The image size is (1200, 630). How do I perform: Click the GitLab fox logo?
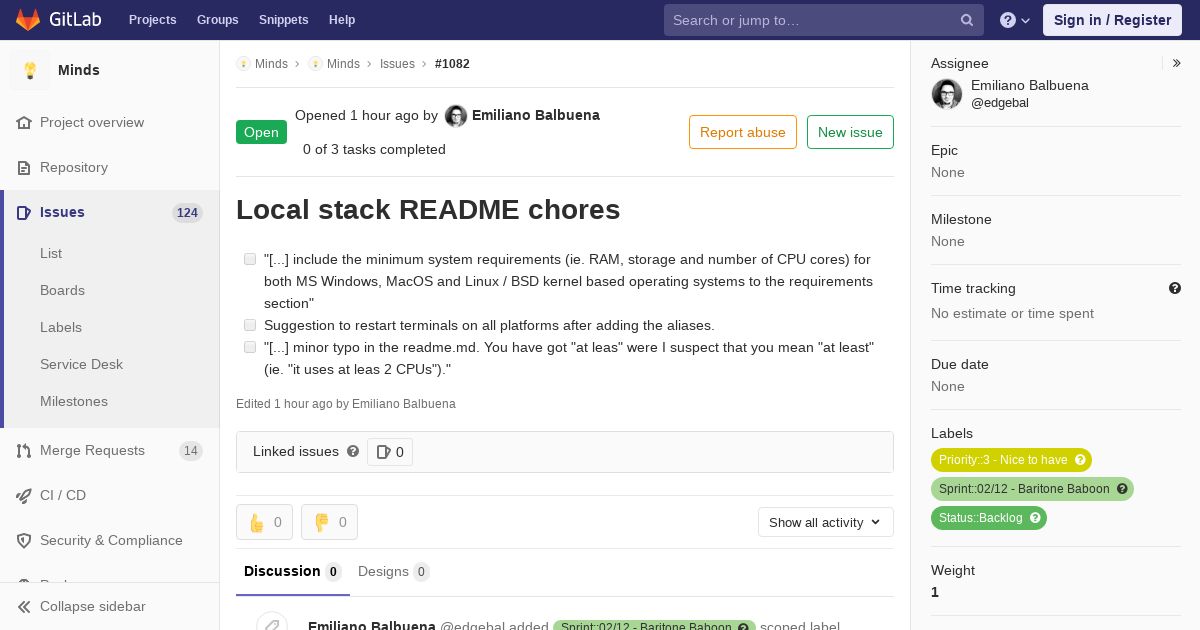click(x=28, y=19)
